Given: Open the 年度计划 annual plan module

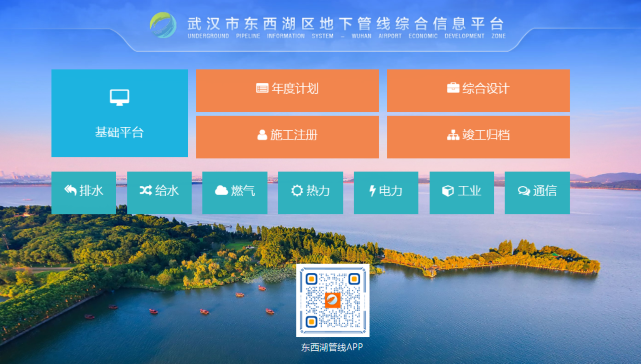Looking at the screenshot, I should (x=287, y=90).
